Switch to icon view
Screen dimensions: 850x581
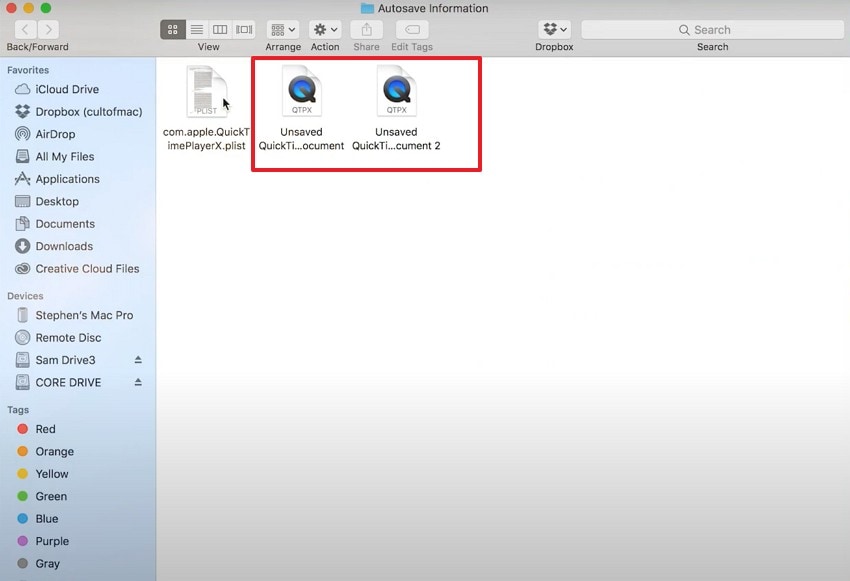pyautogui.click(x=173, y=29)
